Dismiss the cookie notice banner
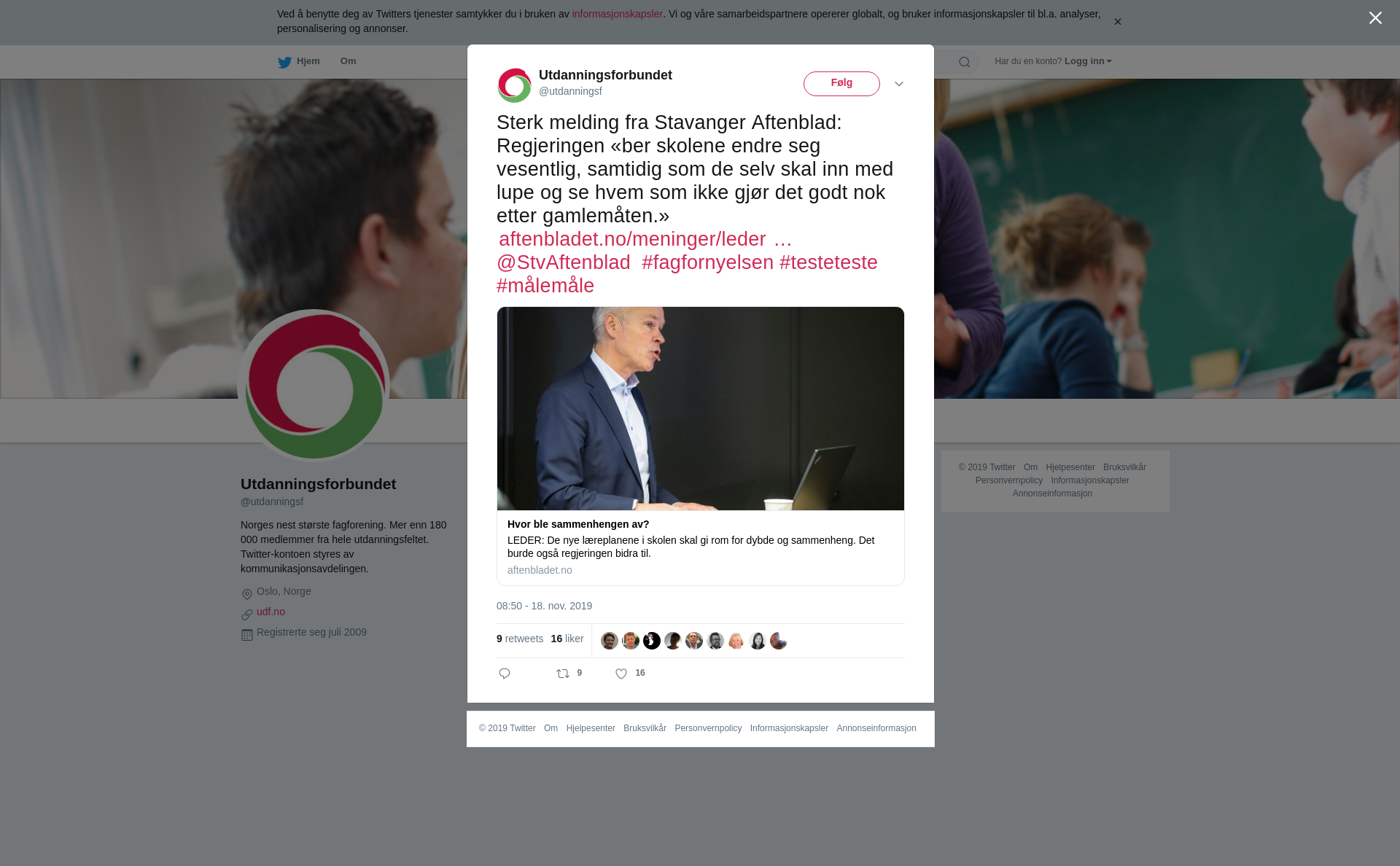Viewport: 1400px width, 866px height. [x=1117, y=22]
